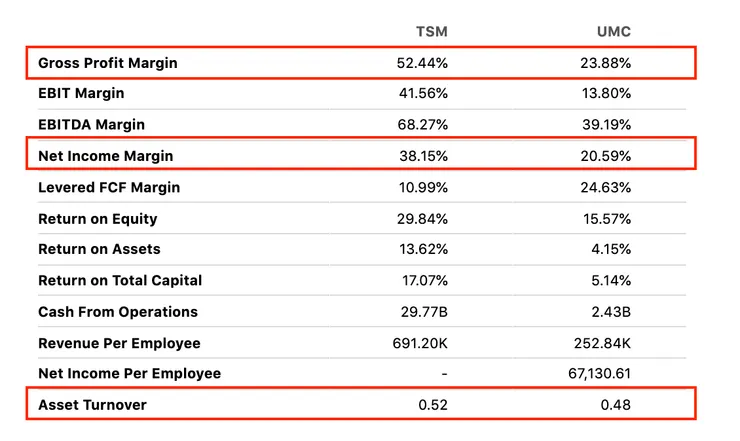Select the Gross Profit Margin row label

pos(108,63)
